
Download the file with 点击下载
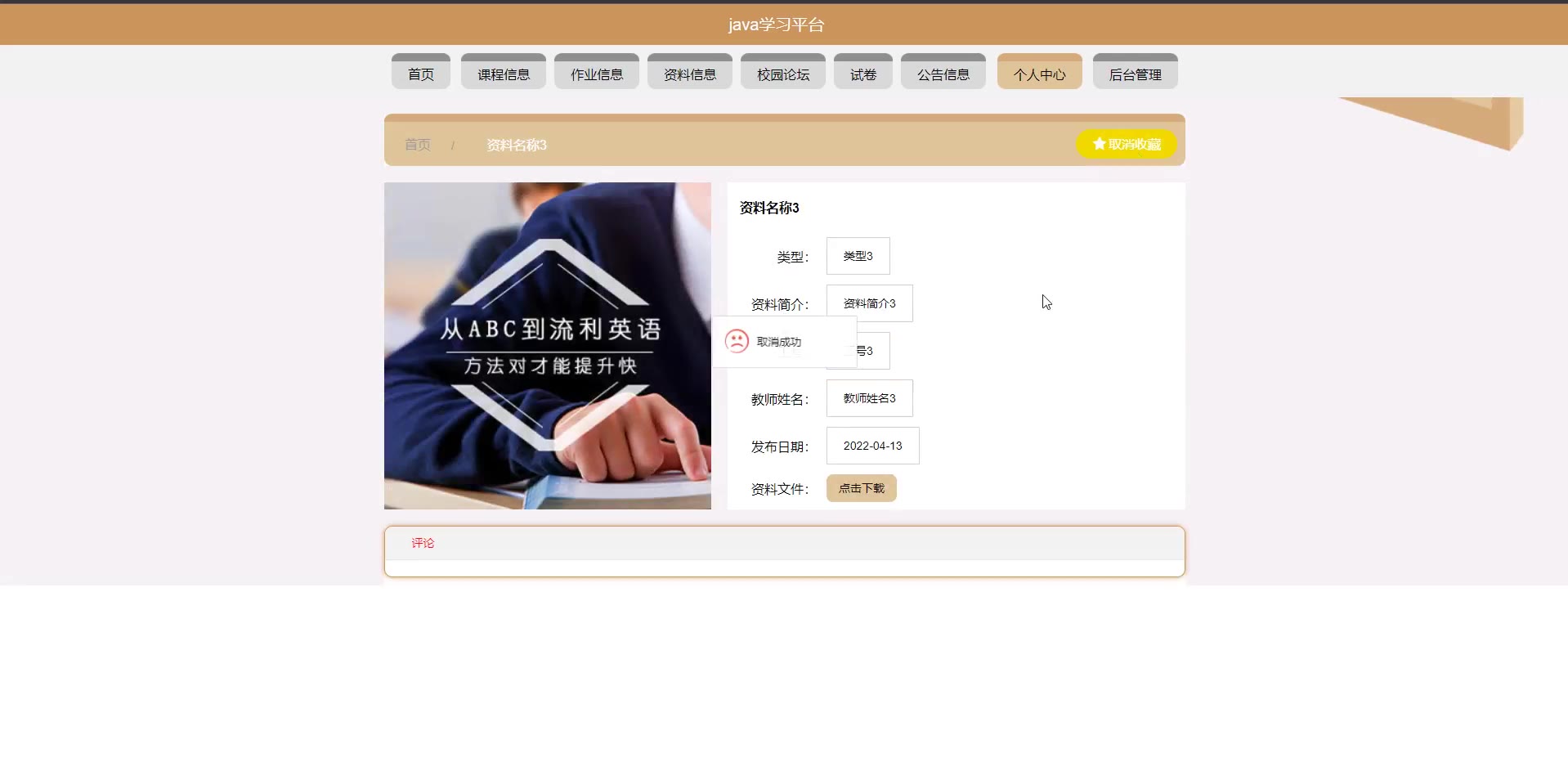click(x=862, y=488)
